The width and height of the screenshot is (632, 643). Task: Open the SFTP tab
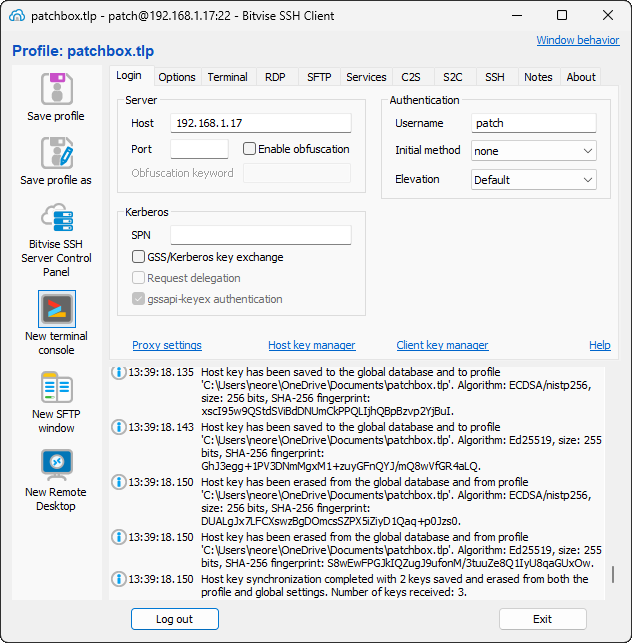319,77
